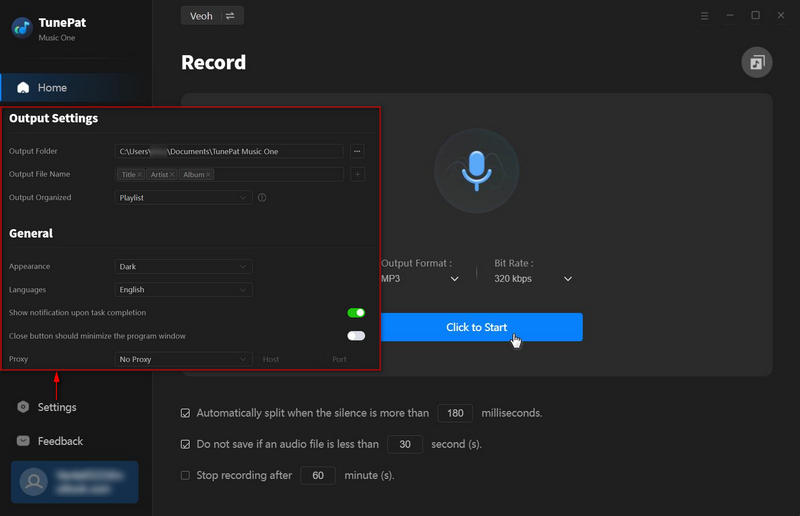Remove the Album tag from file name

click(x=207, y=175)
